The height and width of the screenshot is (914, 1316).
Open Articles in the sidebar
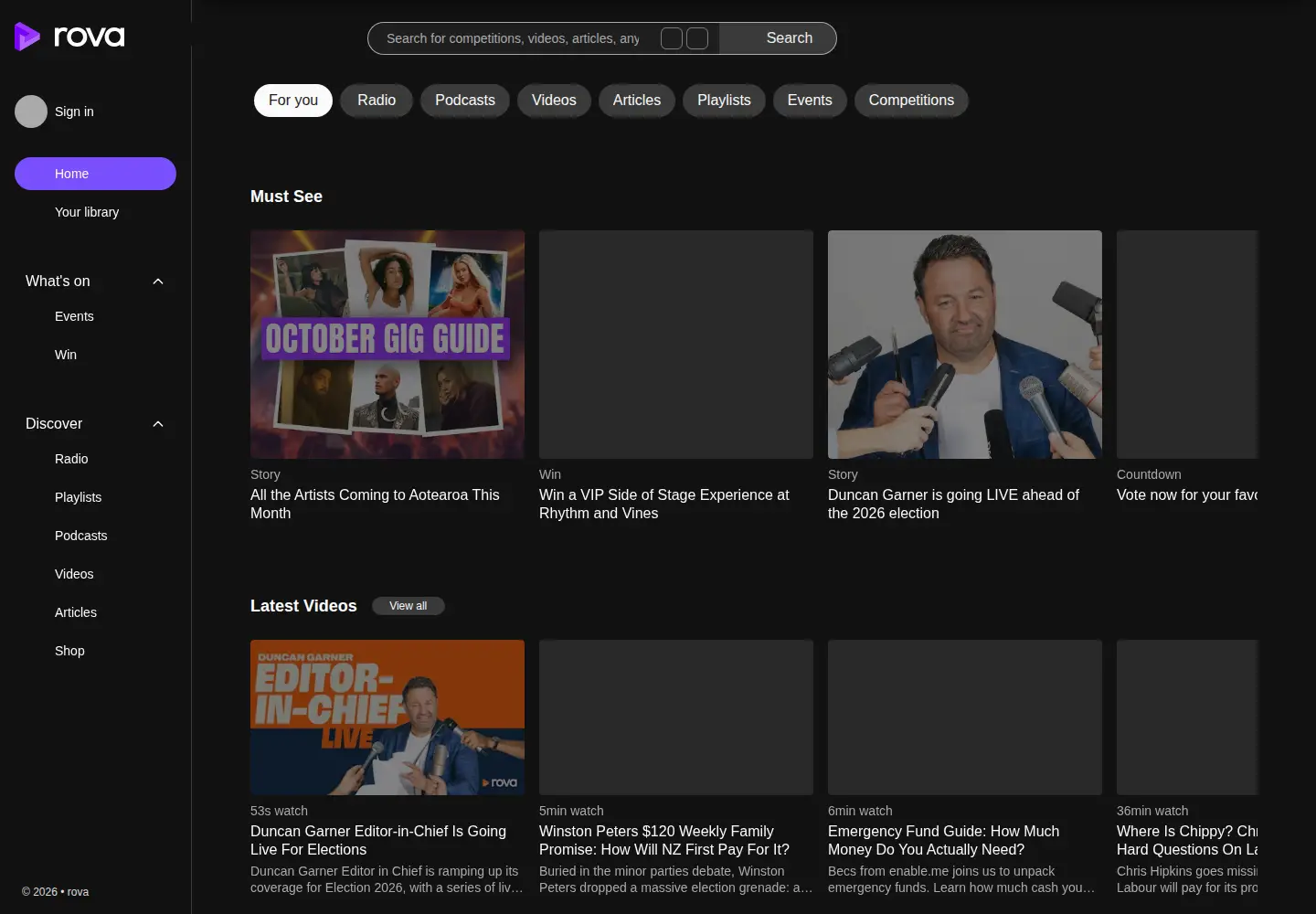click(76, 612)
